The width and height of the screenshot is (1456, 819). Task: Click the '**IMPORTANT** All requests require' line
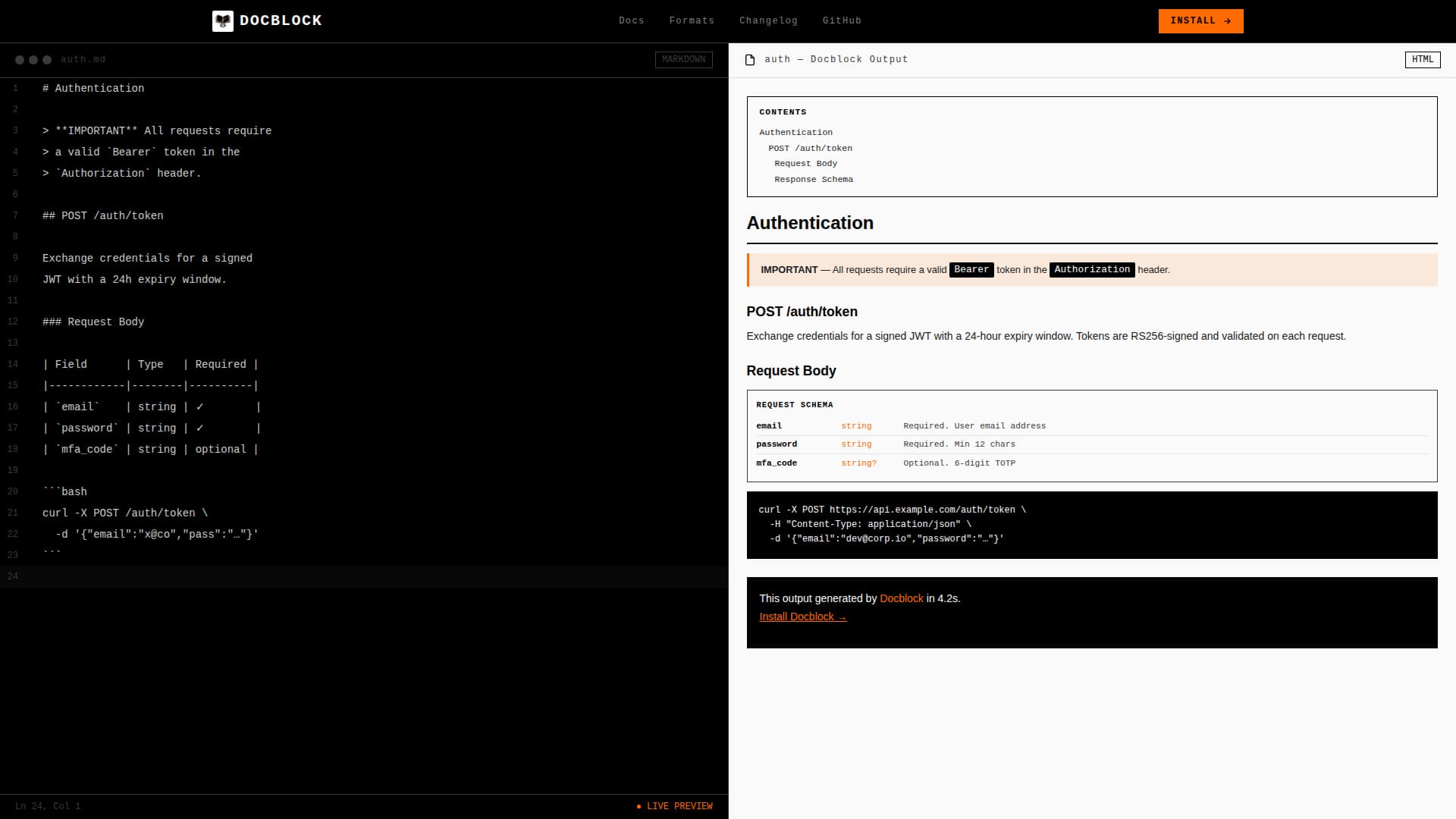click(157, 130)
